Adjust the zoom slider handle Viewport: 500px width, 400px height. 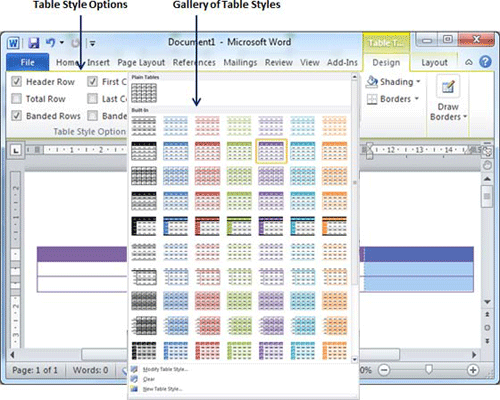click(429, 369)
